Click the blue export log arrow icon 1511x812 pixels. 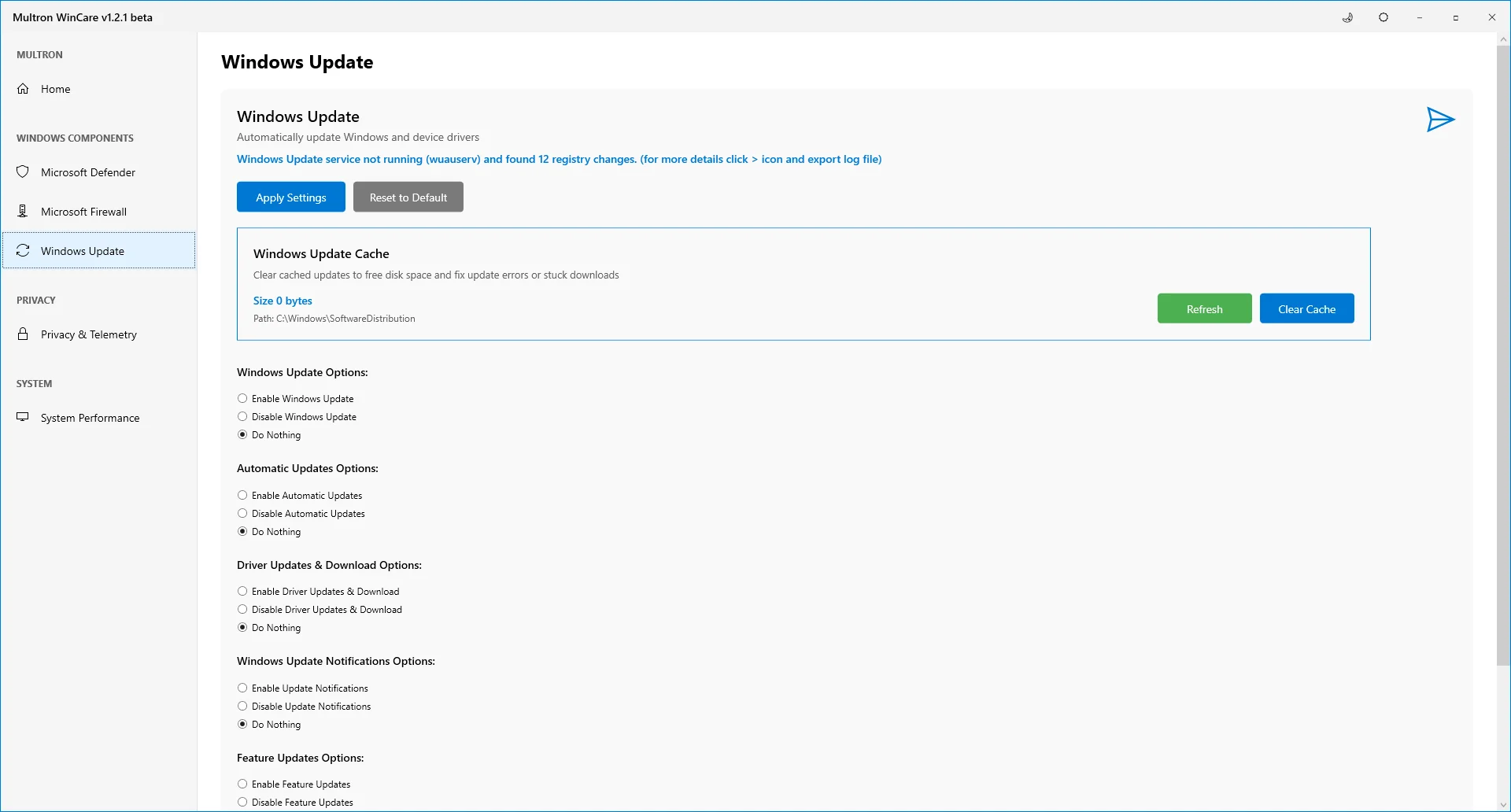point(1440,120)
